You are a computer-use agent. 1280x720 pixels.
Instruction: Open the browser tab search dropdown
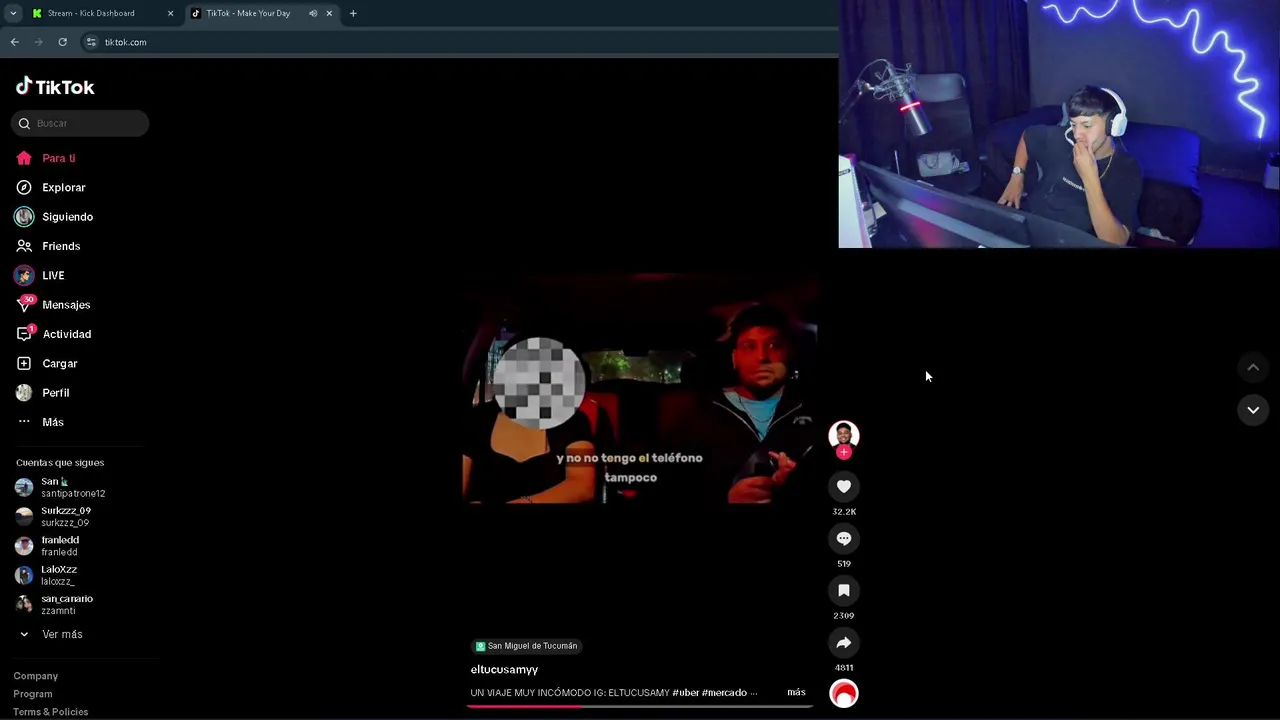[x=13, y=13]
